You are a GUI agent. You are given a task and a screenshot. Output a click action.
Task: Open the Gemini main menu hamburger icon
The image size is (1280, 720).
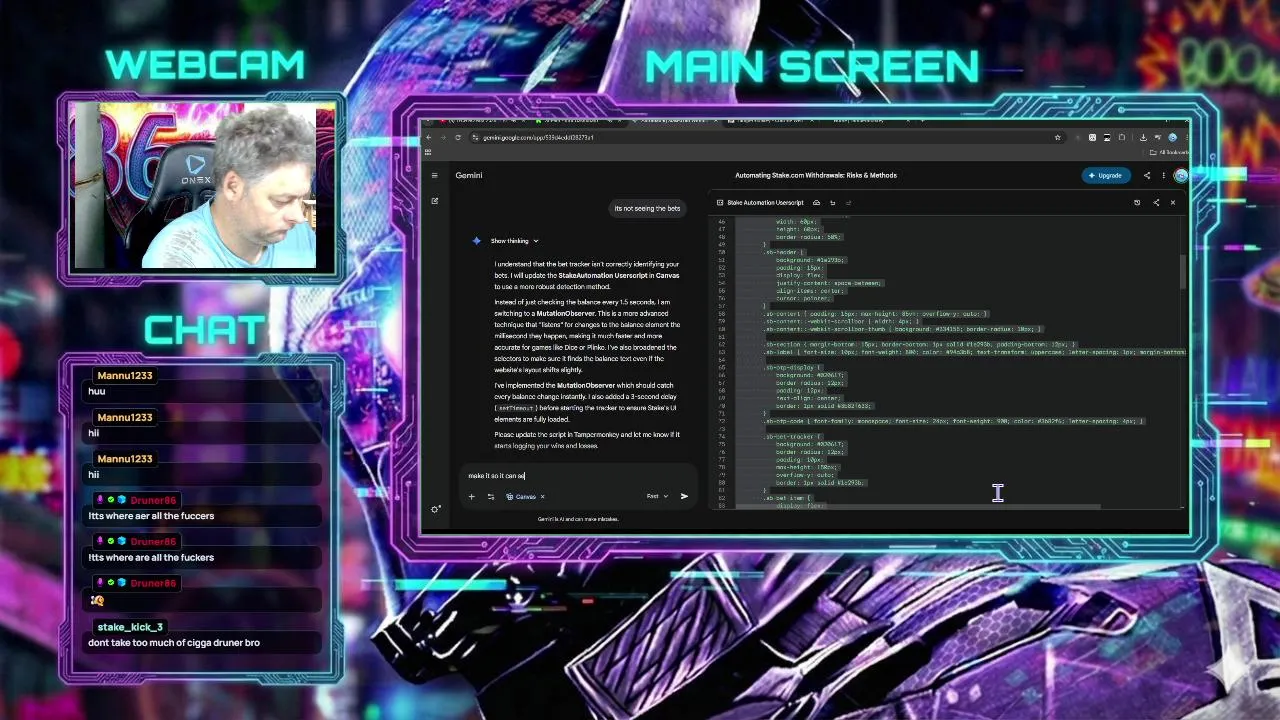(434, 175)
